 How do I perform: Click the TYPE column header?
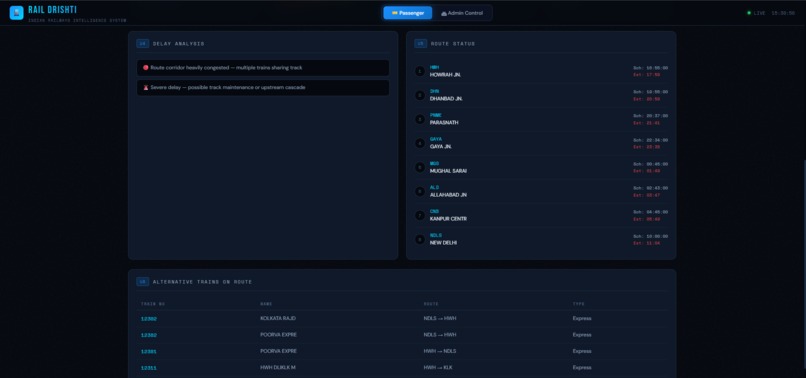(x=578, y=304)
